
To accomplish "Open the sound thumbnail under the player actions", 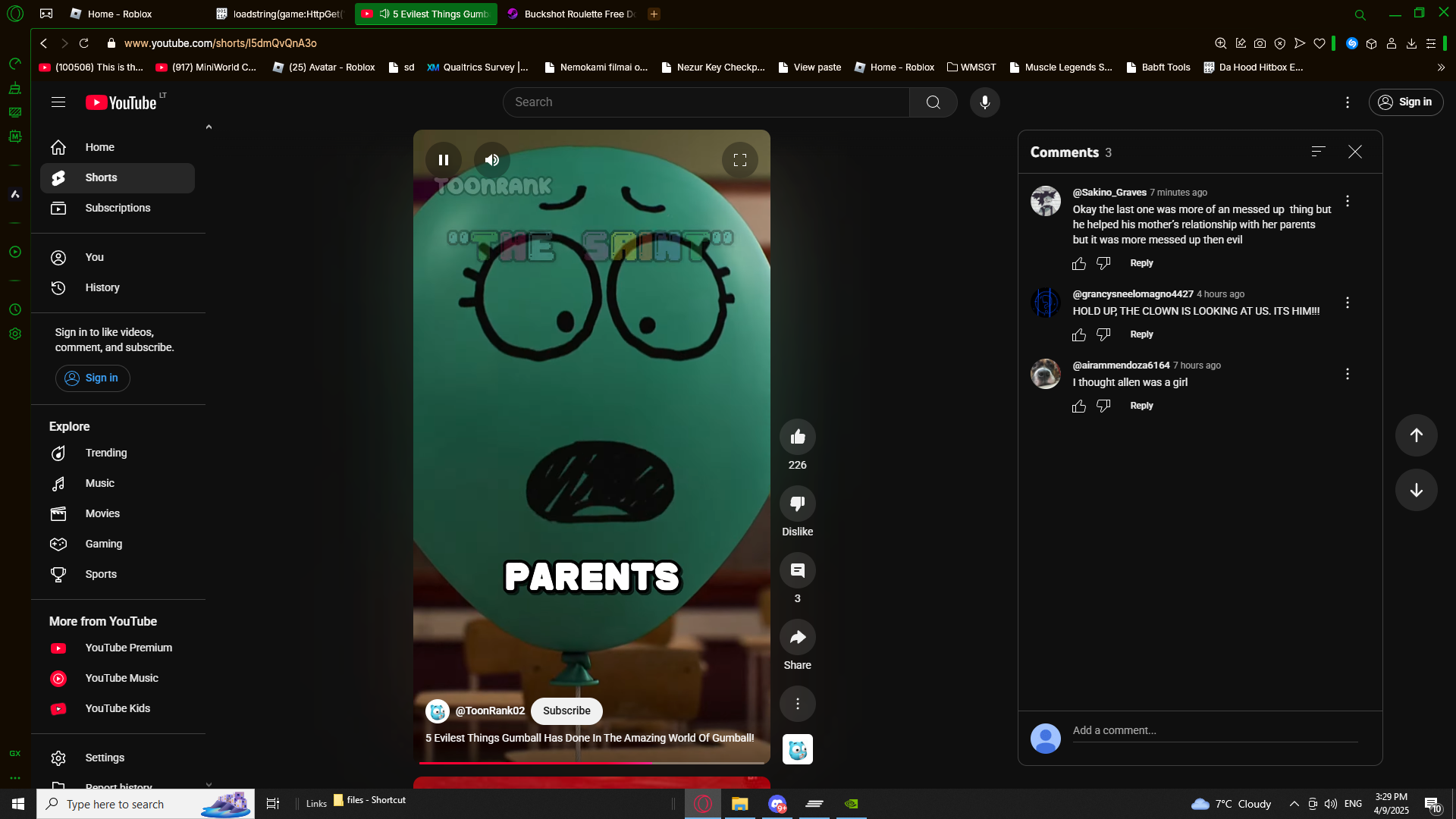I will [x=798, y=749].
